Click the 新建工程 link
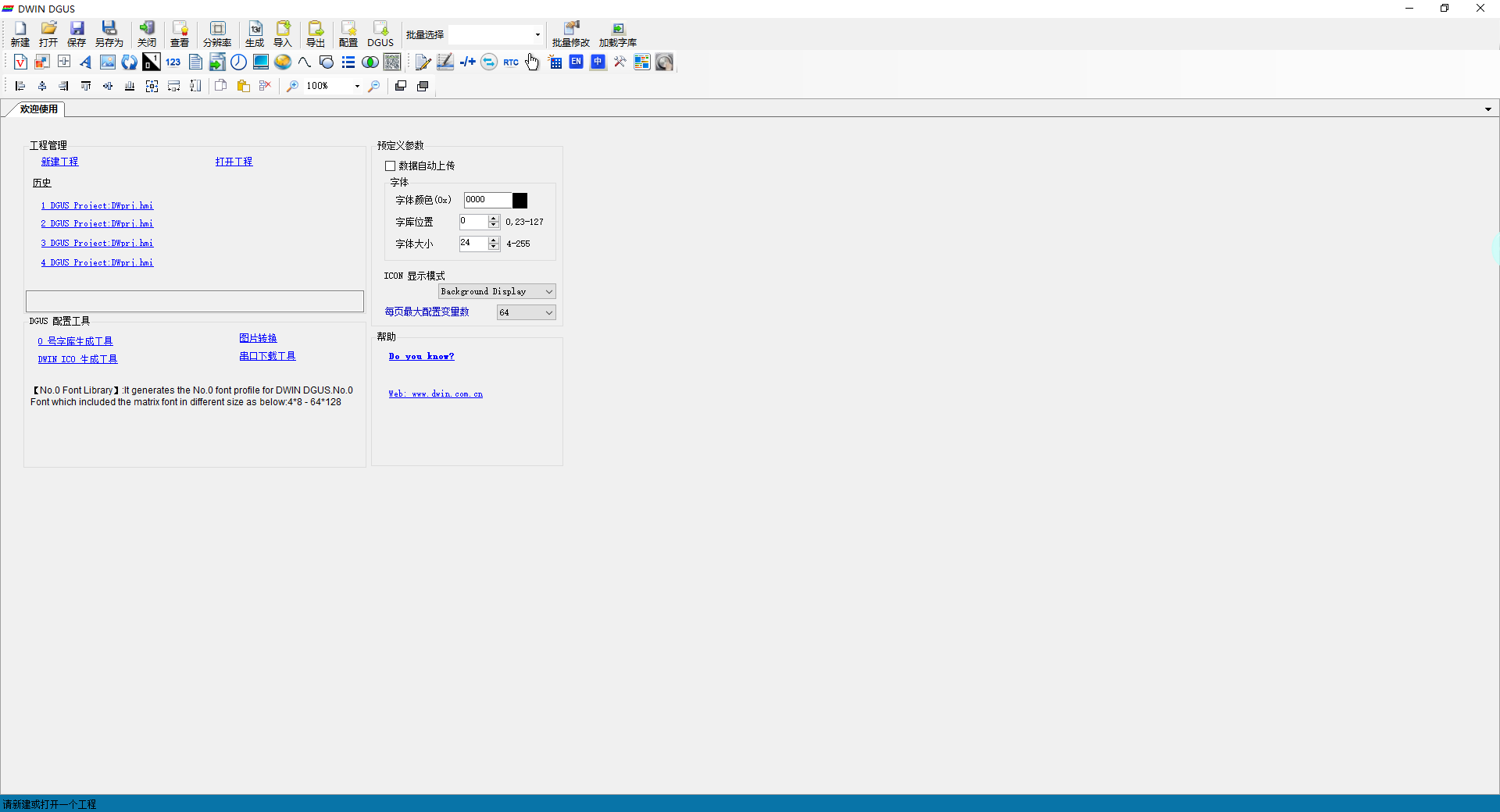The image size is (1500, 812). coord(59,162)
